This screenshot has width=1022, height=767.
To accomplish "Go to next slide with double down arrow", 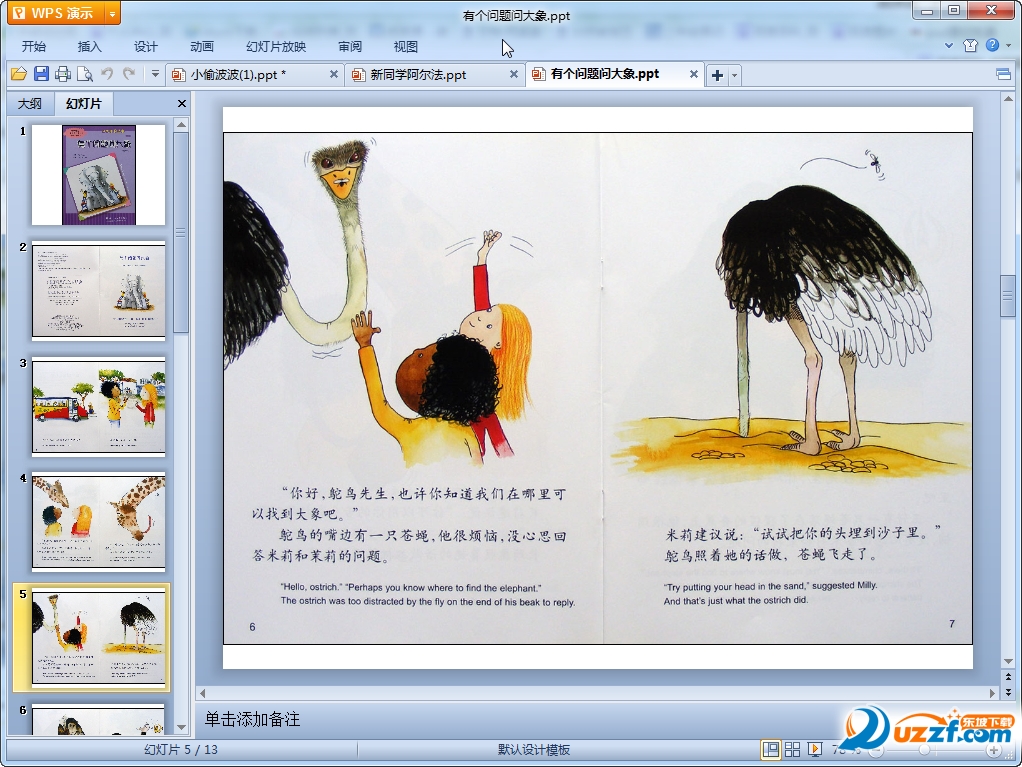I will (1008, 692).
